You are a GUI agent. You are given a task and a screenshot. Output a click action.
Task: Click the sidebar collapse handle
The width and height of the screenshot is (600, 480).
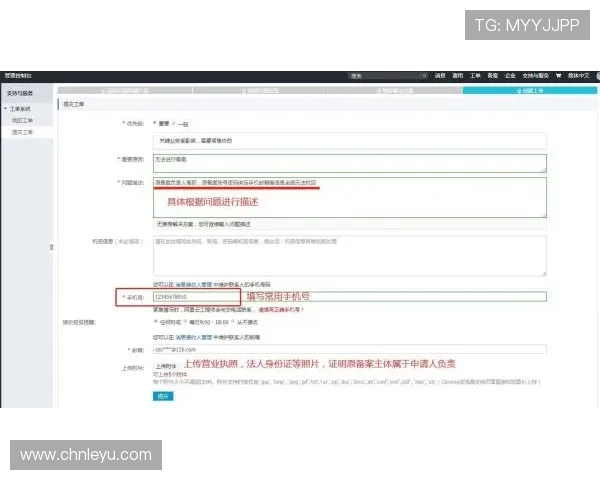[51, 247]
